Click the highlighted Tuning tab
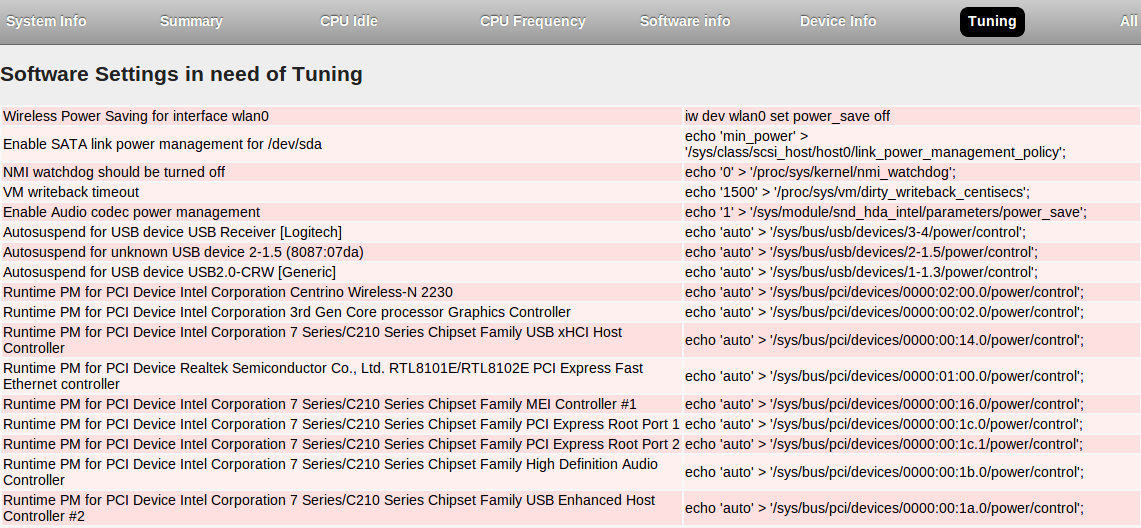This screenshot has height=528, width=1141. (992, 22)
